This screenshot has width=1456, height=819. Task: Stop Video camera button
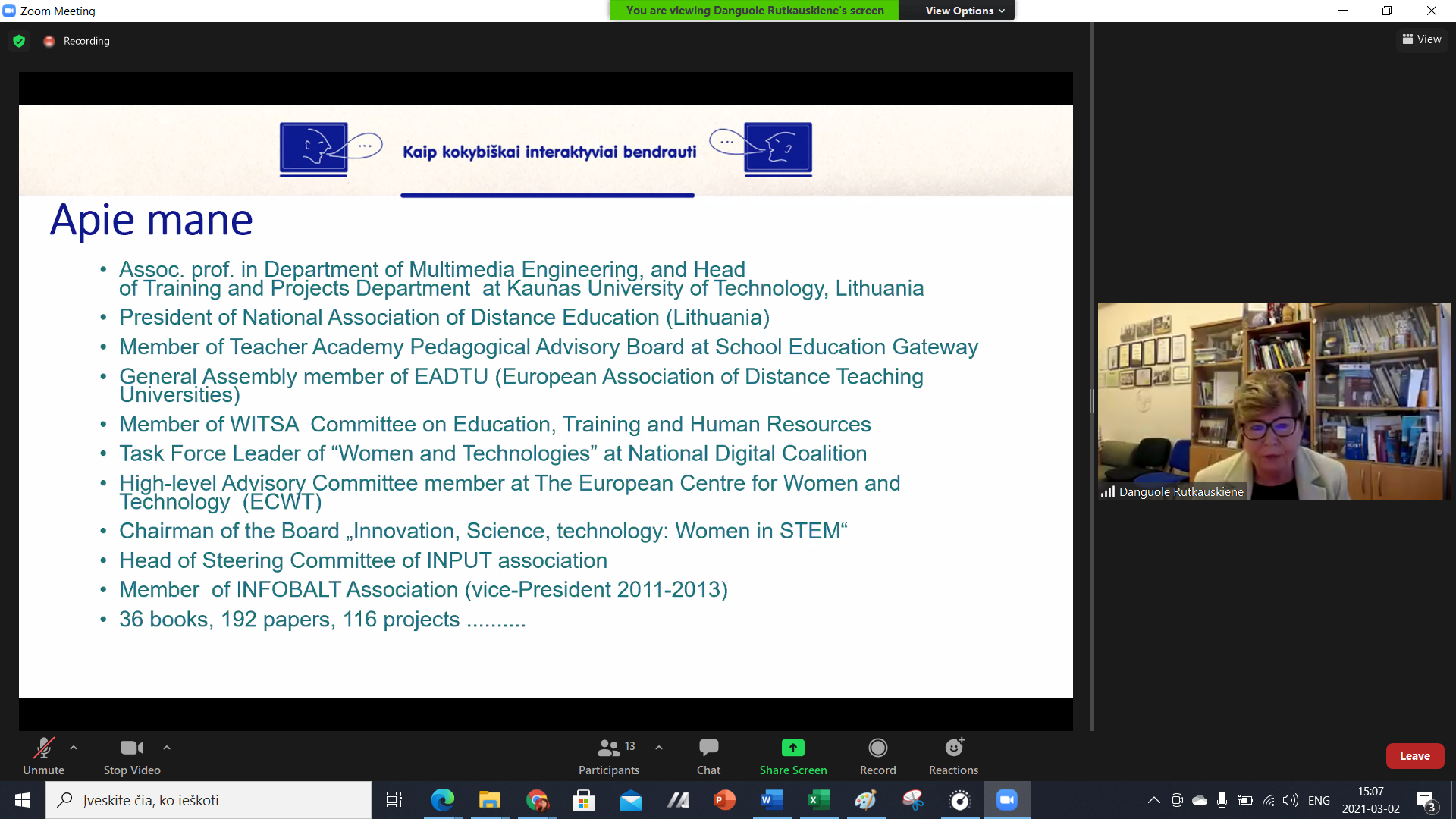(132, 756)
